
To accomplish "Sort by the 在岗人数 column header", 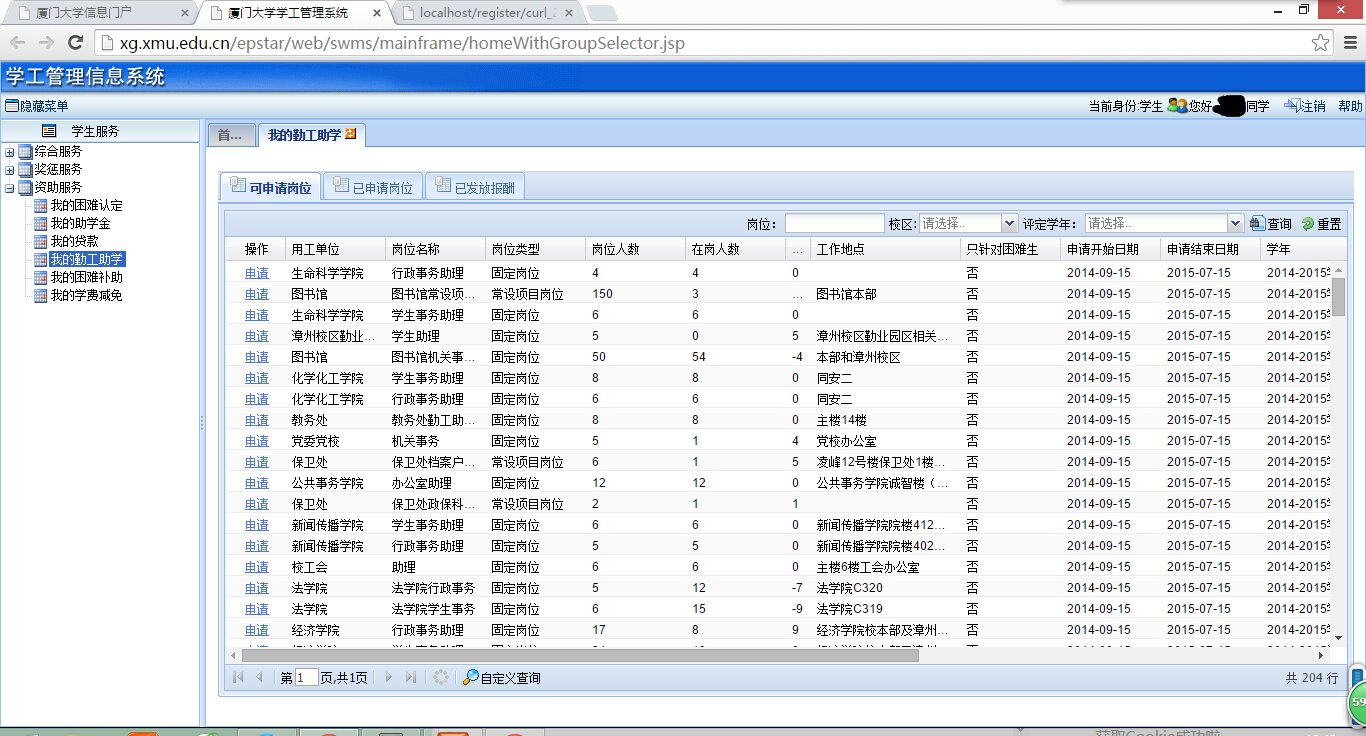I will pyautogui.click(x=735, y=250).
